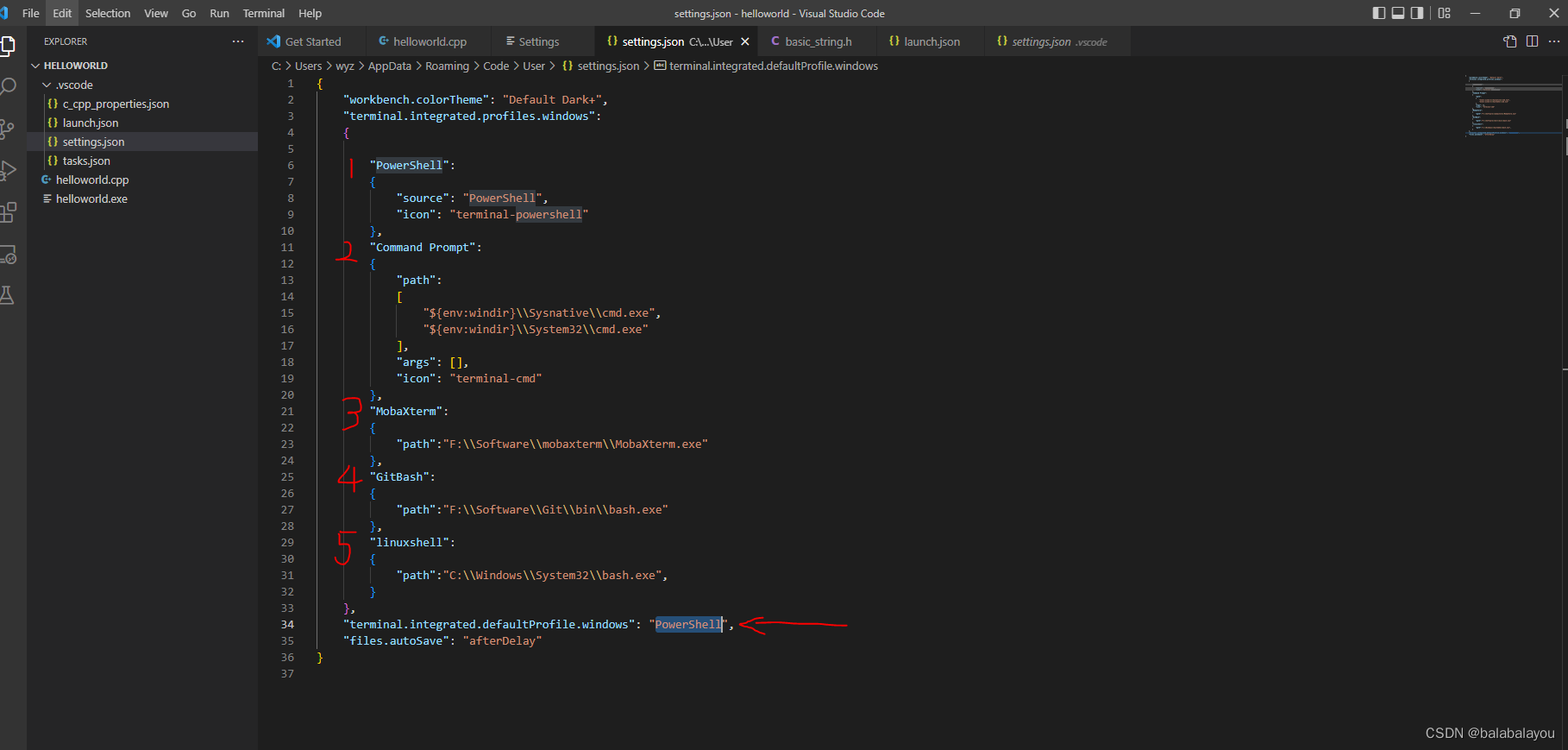Viewport: 1568px width, 750px height.
Task: Click the Roaming breadcrumb segment
Action: pyautogui.click(x=447, y=66)
